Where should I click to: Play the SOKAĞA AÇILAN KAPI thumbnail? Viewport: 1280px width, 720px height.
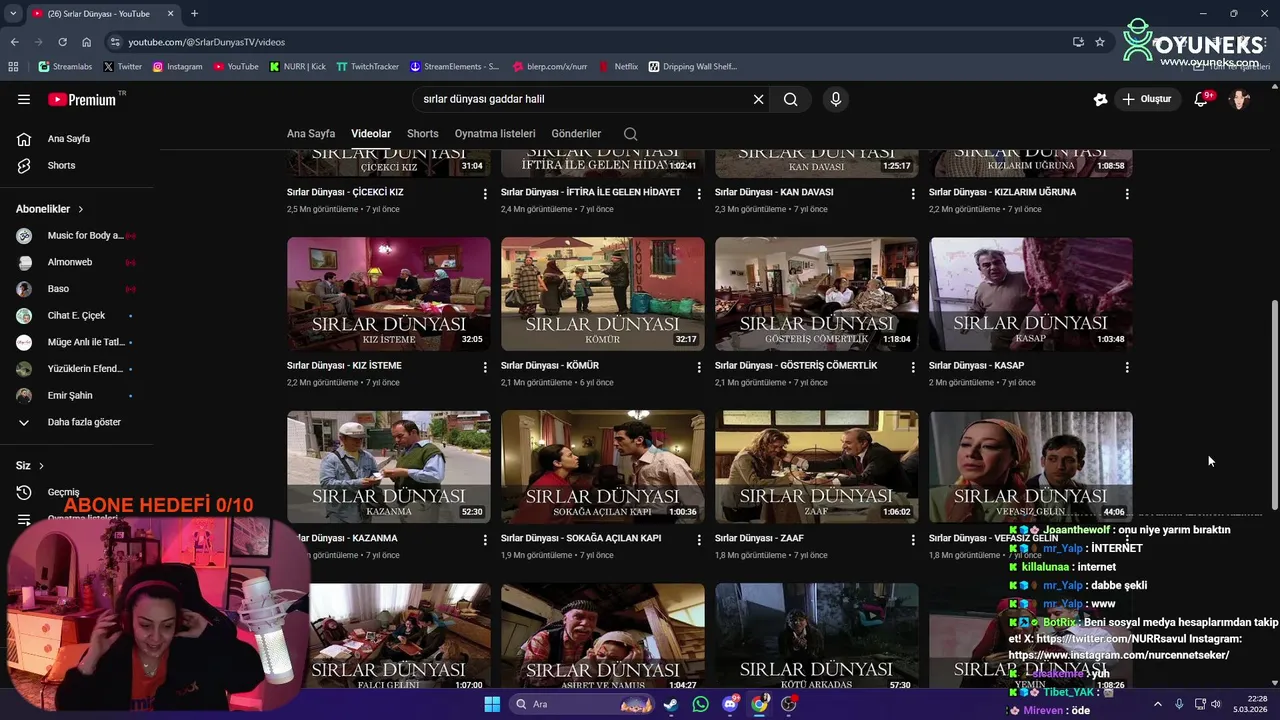coord(603,467)
